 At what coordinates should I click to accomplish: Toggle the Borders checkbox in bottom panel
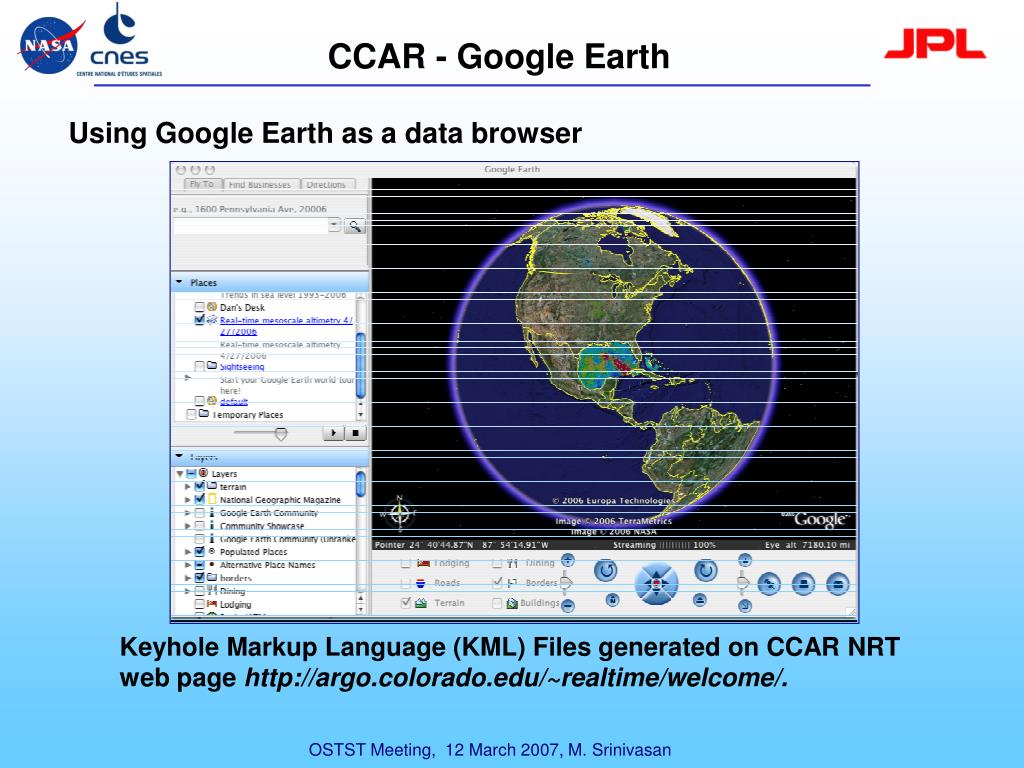tap(497, 583)
